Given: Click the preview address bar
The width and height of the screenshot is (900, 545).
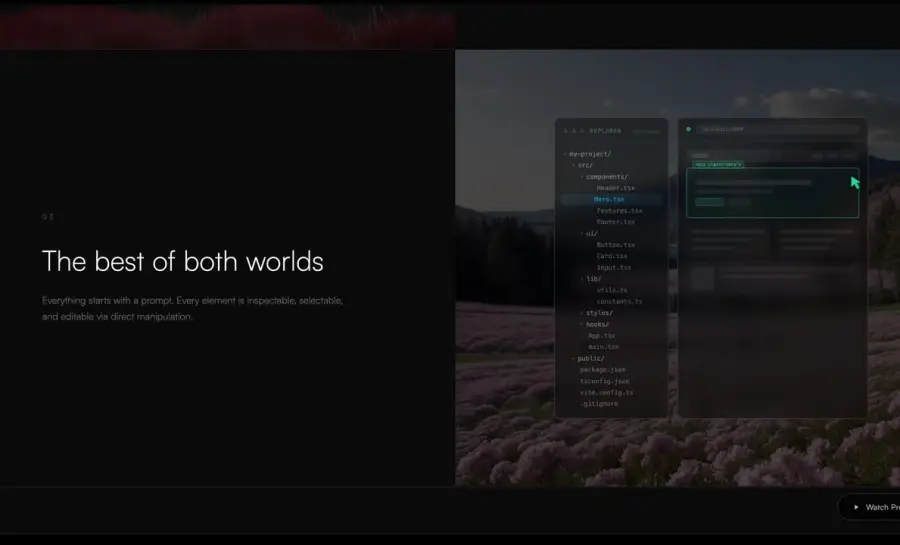Looking at the screenshot, I should (778, 130).
